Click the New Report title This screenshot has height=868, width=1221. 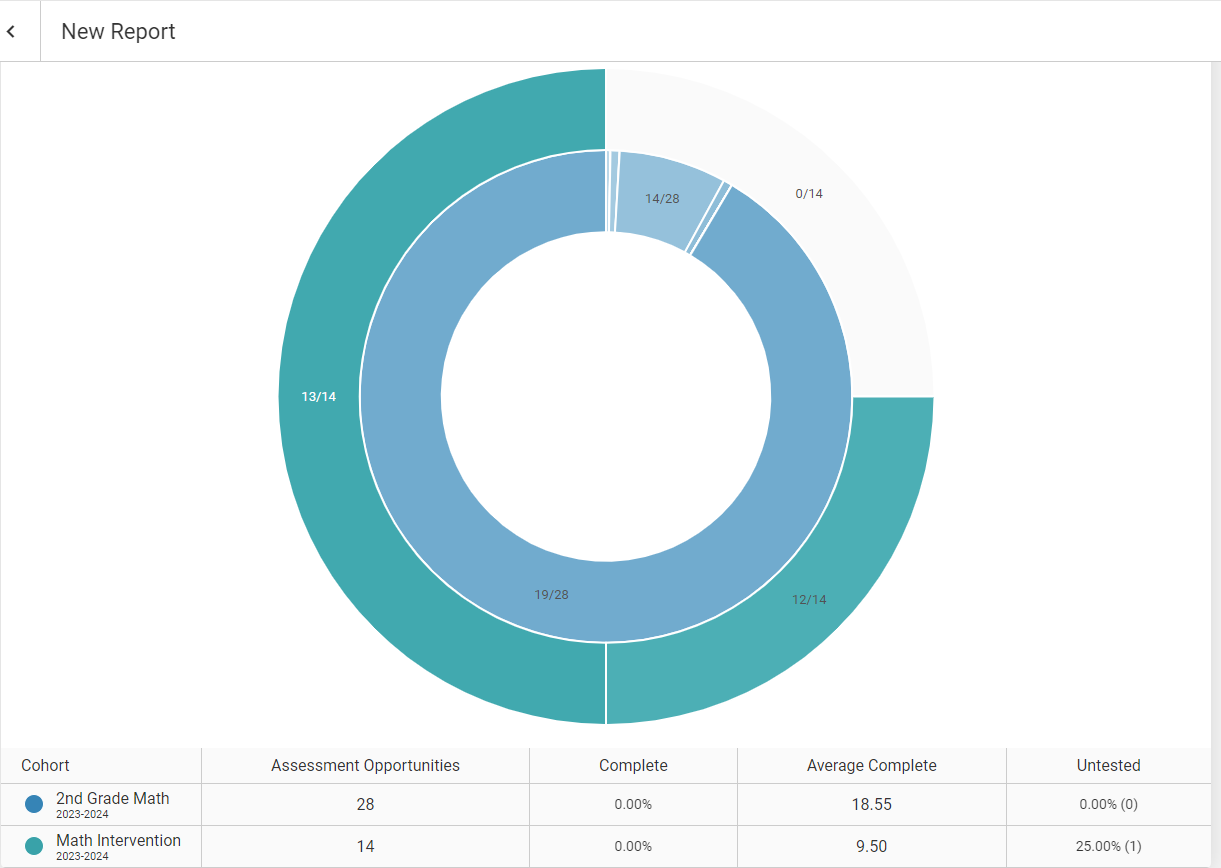pos(119,31)
